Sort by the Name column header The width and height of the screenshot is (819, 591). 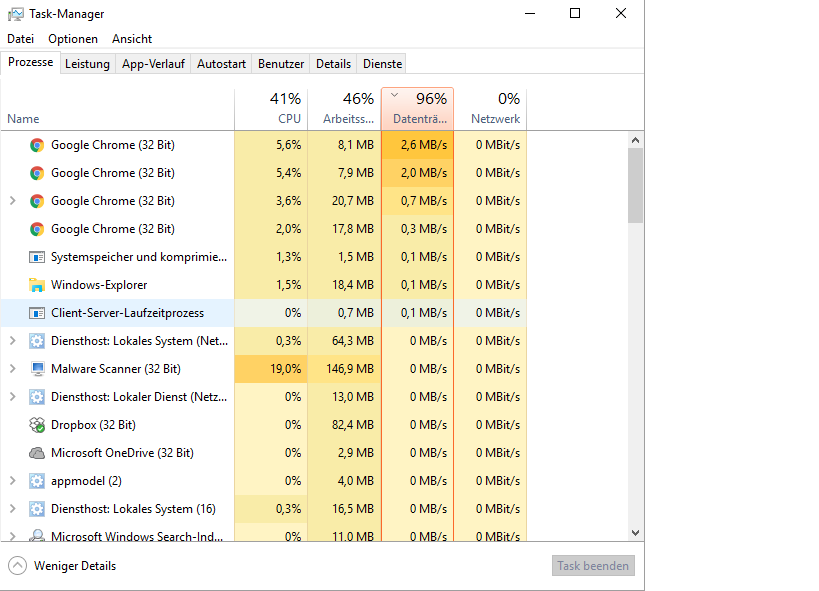118,109
